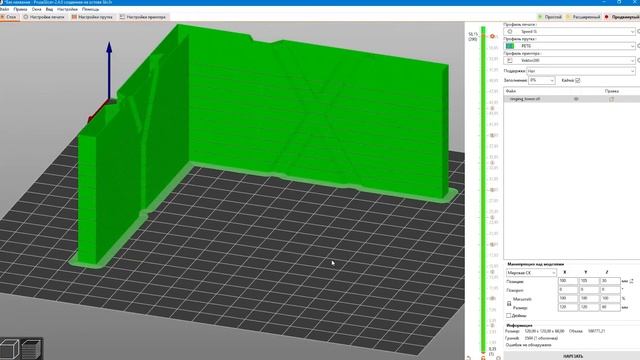Toggle the scale proportions lock icon

pyautogui.click(x=509, y=303)
